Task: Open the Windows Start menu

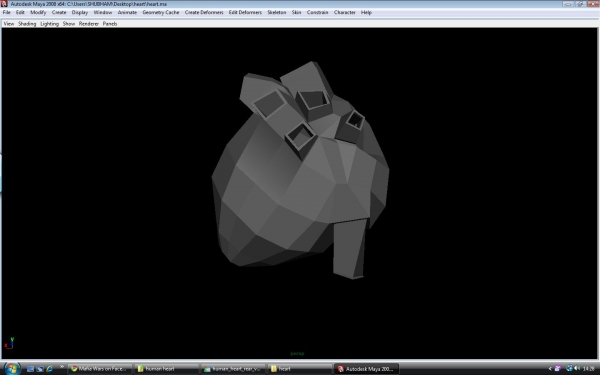Action: pyautogui.click(x=12, y=368)
